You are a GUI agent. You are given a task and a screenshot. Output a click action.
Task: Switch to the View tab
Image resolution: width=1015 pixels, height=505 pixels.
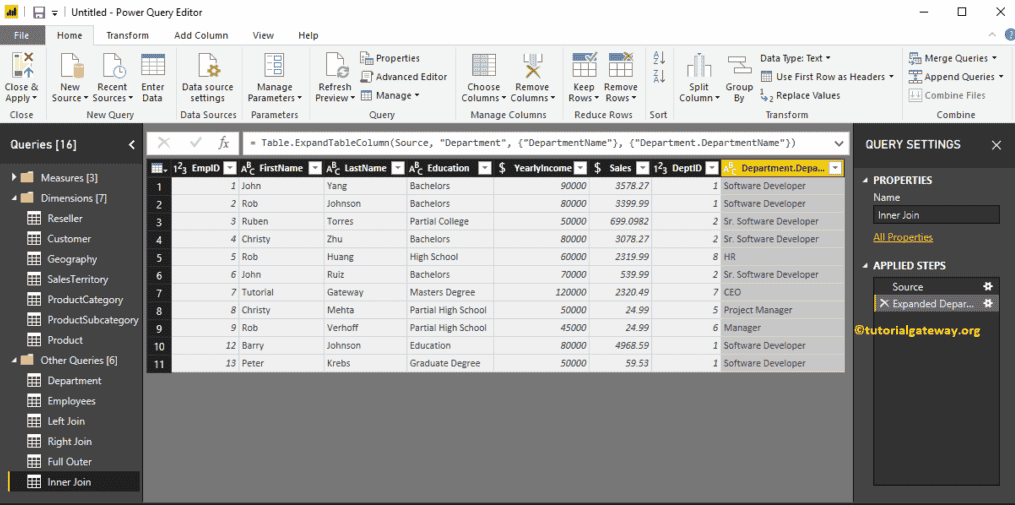tap(263, 36)
